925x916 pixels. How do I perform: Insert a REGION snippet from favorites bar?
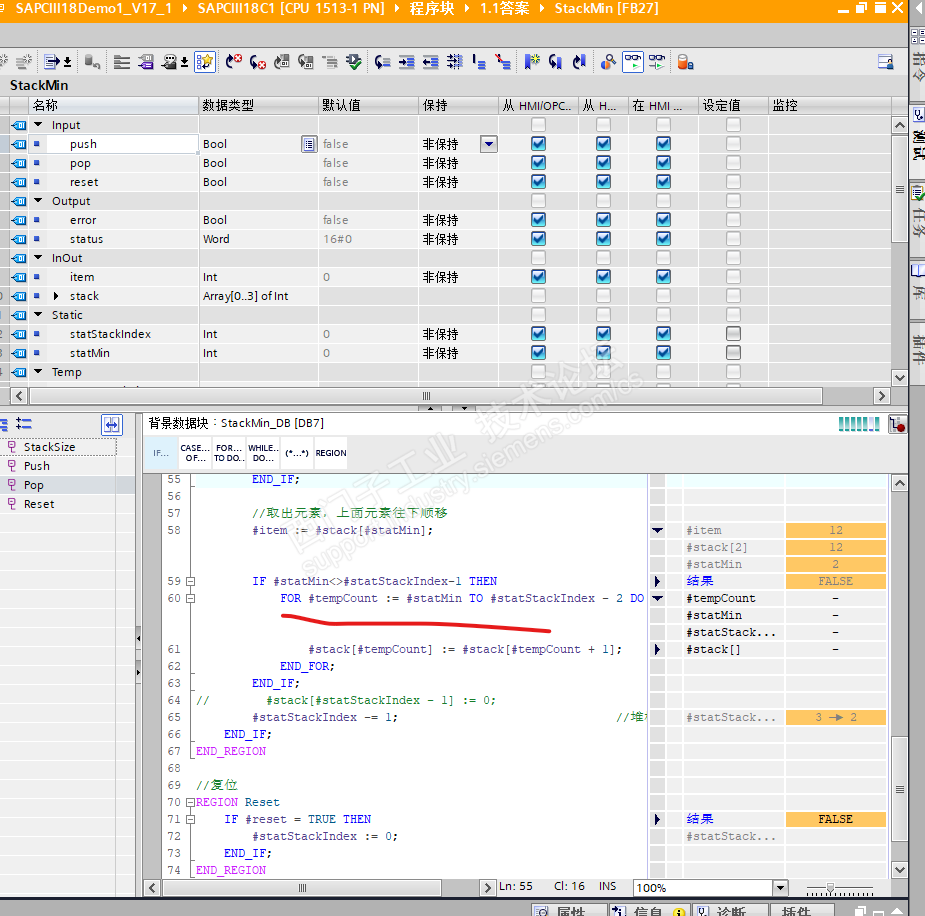click(x=331, y=453)
